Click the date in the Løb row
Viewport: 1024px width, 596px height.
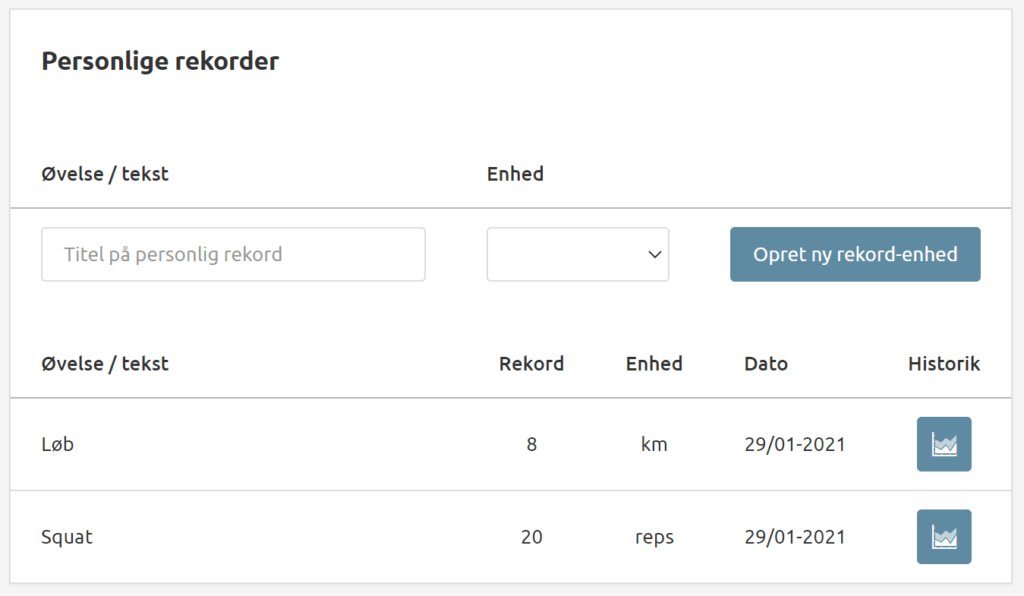click(x=795, y=444)
